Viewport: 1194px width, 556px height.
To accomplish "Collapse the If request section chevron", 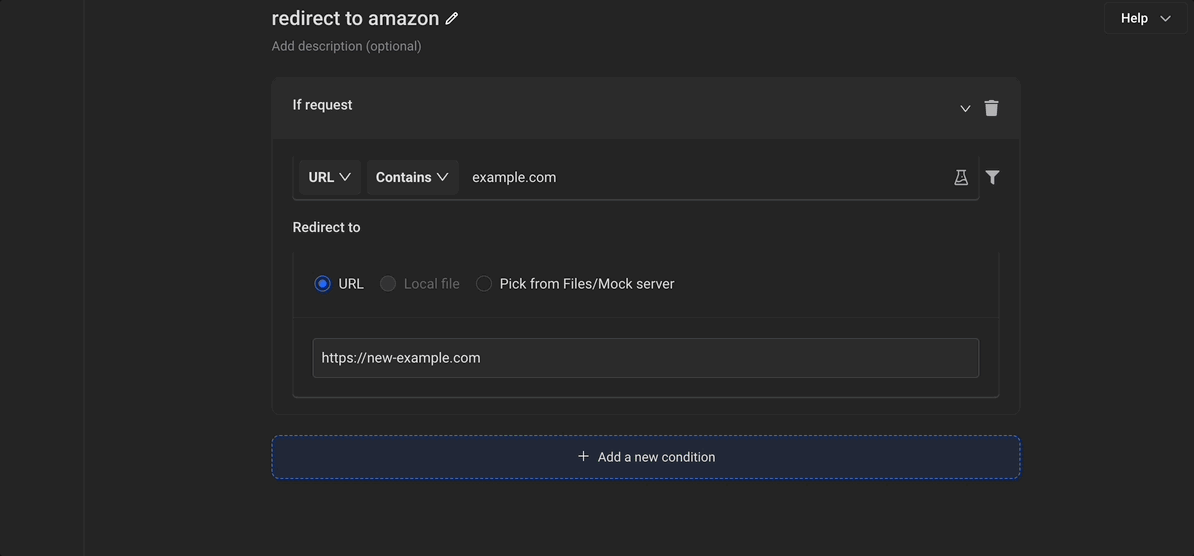I will pyautogui.click(x=965, y=108).
